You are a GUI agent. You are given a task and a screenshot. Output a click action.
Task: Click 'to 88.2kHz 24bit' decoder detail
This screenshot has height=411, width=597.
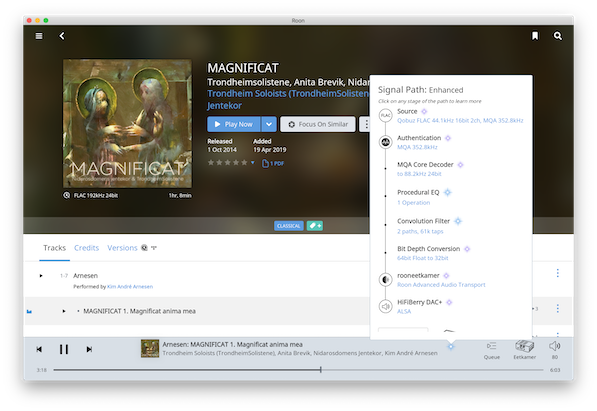tap(419, 174)
